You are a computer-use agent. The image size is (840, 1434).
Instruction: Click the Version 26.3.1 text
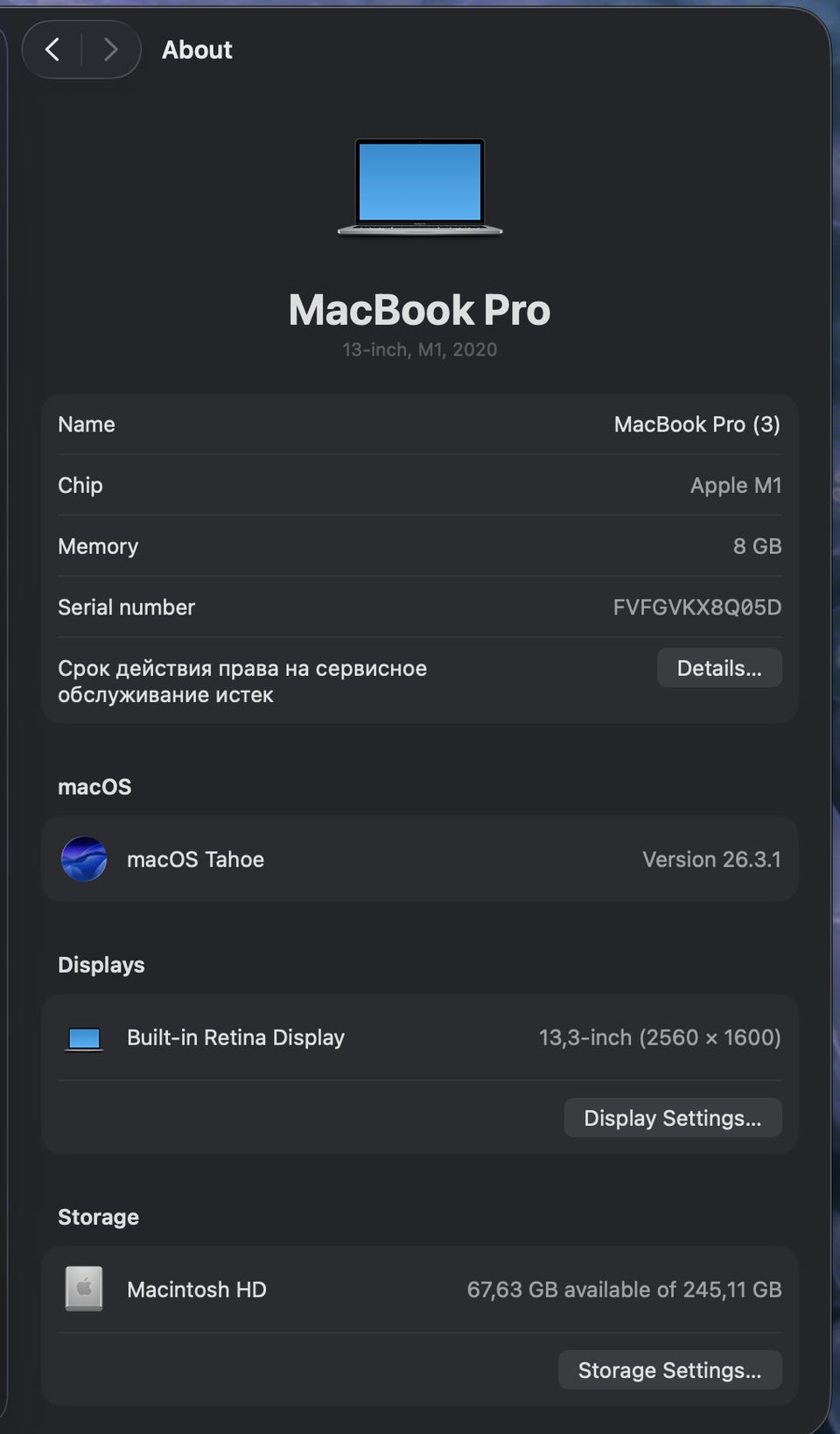click(x=711, y=860)
